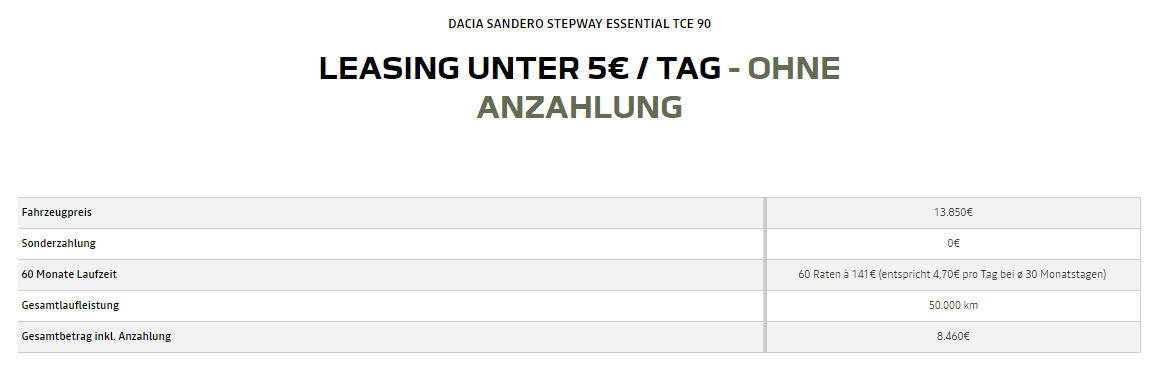Viewport: 1159px width, 374px height.
Task: Click the '60 Raten à 141€' cell
Action: (952, 274)
